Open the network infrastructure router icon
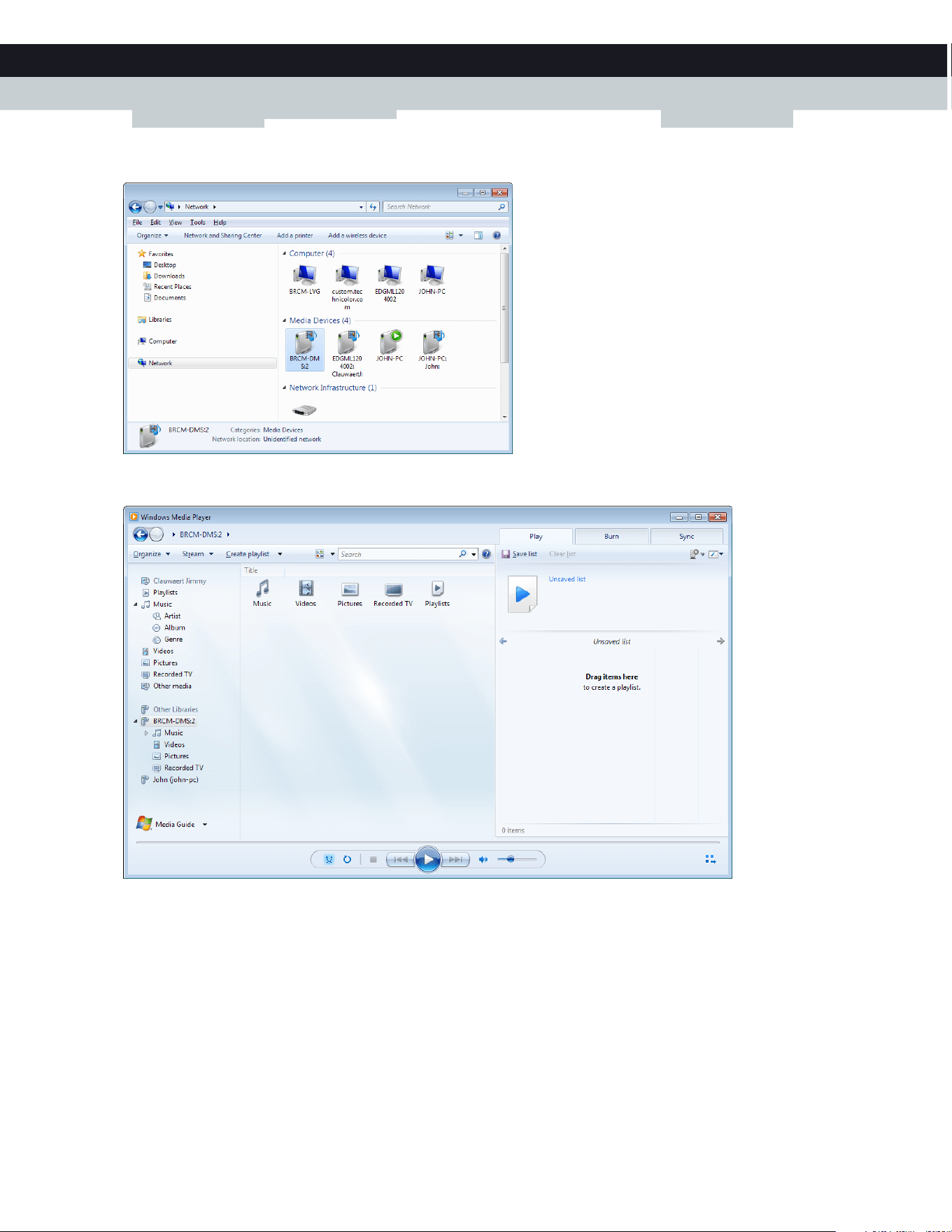952x1232 pixels. (304, 410)
